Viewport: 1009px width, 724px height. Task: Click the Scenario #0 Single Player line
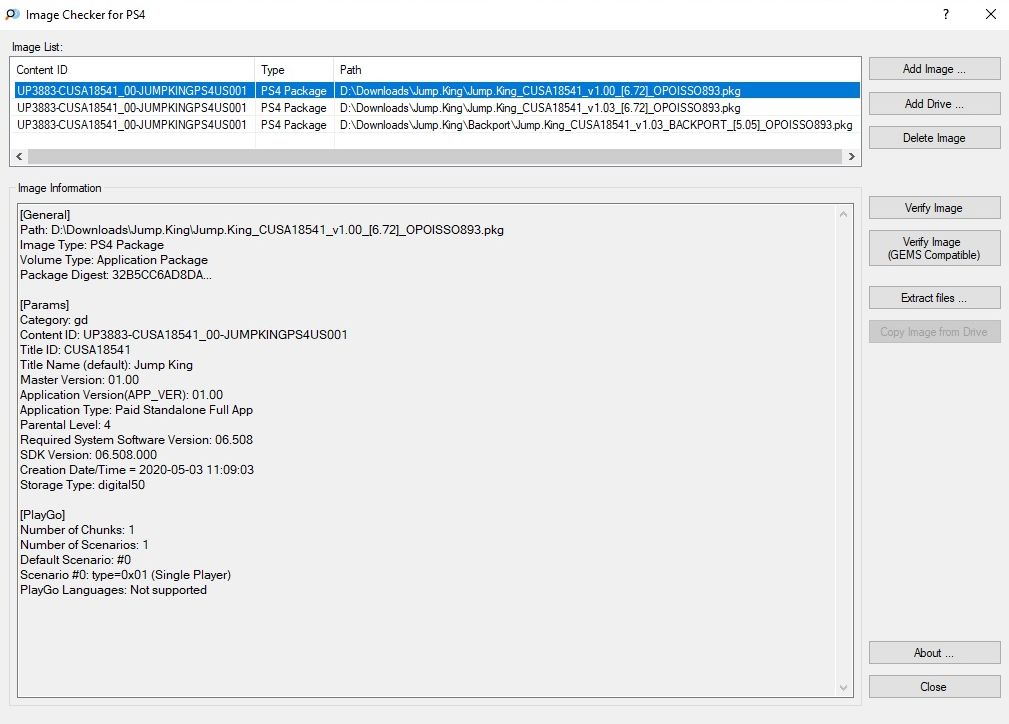click(125, 575)
